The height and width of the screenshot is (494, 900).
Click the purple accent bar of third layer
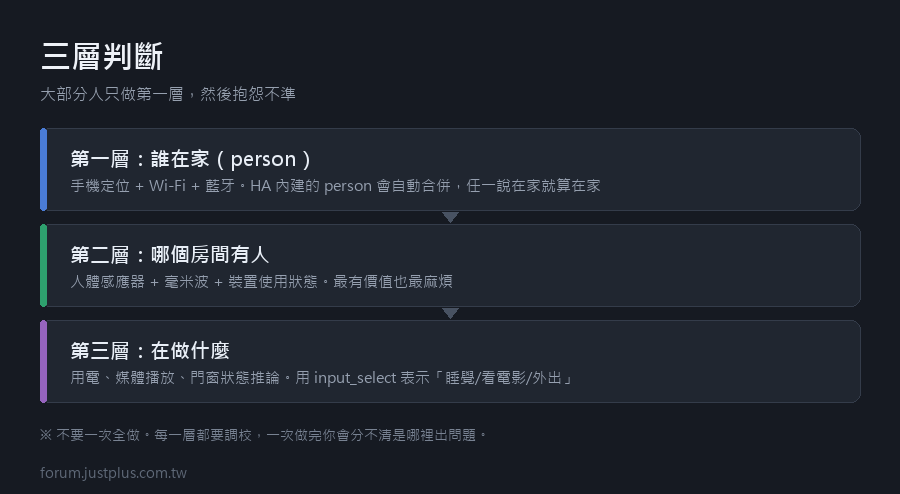43,361
